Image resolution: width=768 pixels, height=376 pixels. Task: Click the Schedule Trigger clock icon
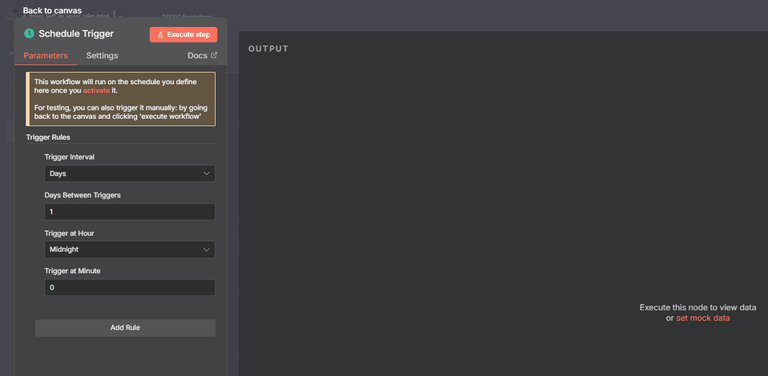(x=29, y=33)
